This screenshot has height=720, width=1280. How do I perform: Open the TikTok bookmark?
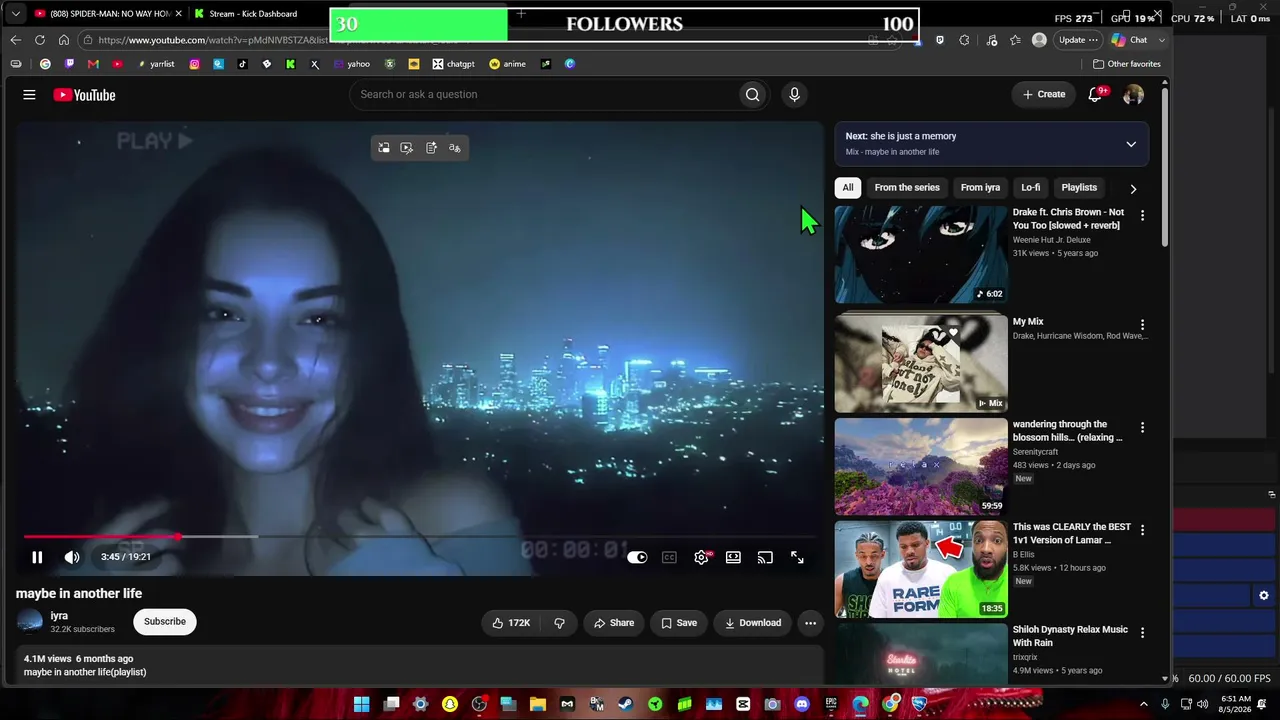click(242, 64)
